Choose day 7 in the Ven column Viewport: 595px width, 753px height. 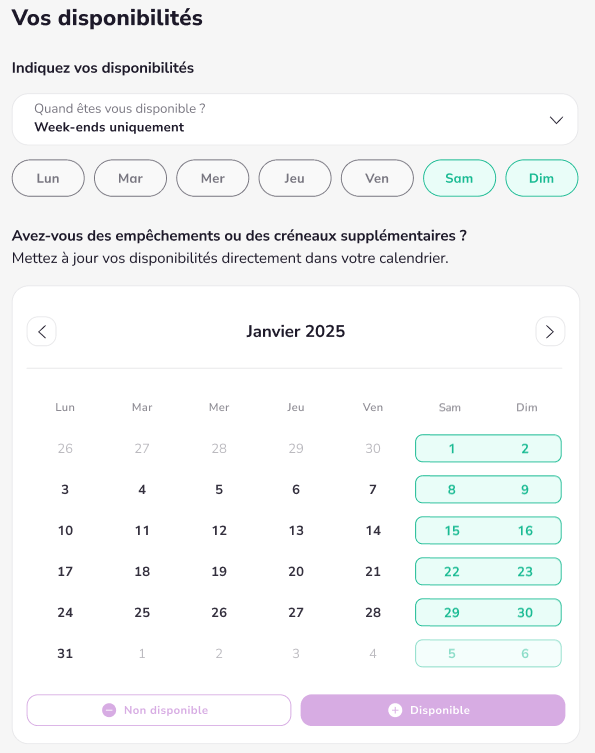tap(373, 489)
